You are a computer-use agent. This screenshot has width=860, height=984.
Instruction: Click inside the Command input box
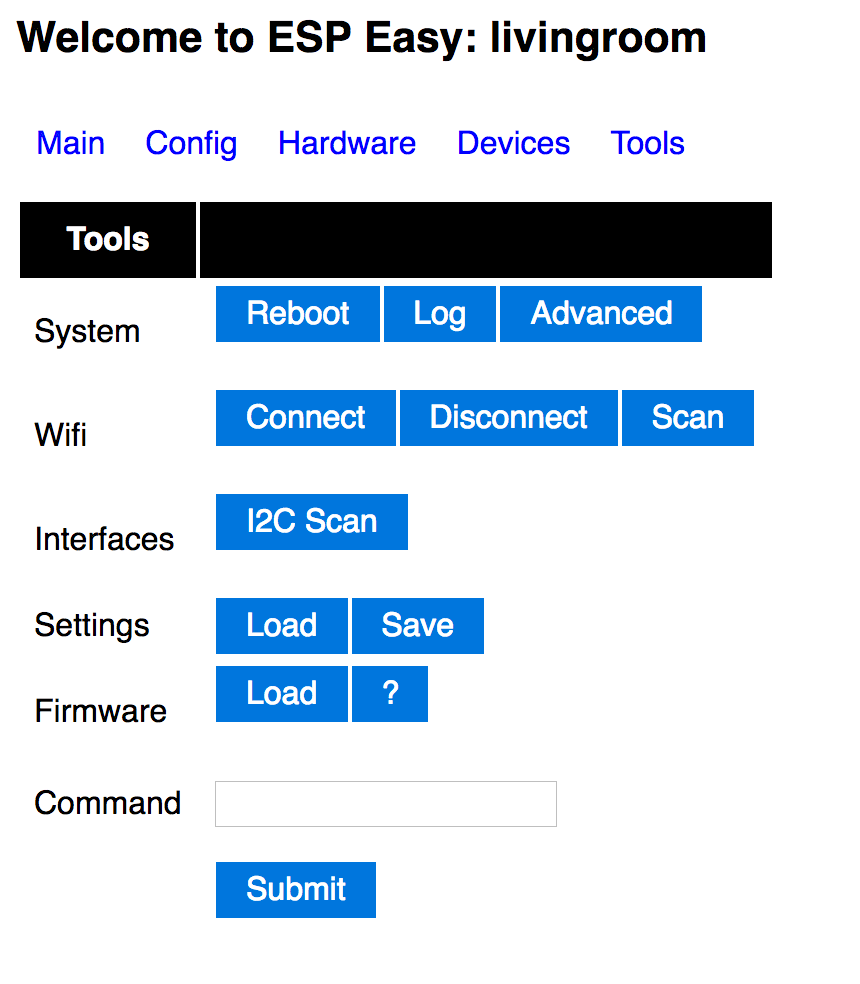(385, 803)
